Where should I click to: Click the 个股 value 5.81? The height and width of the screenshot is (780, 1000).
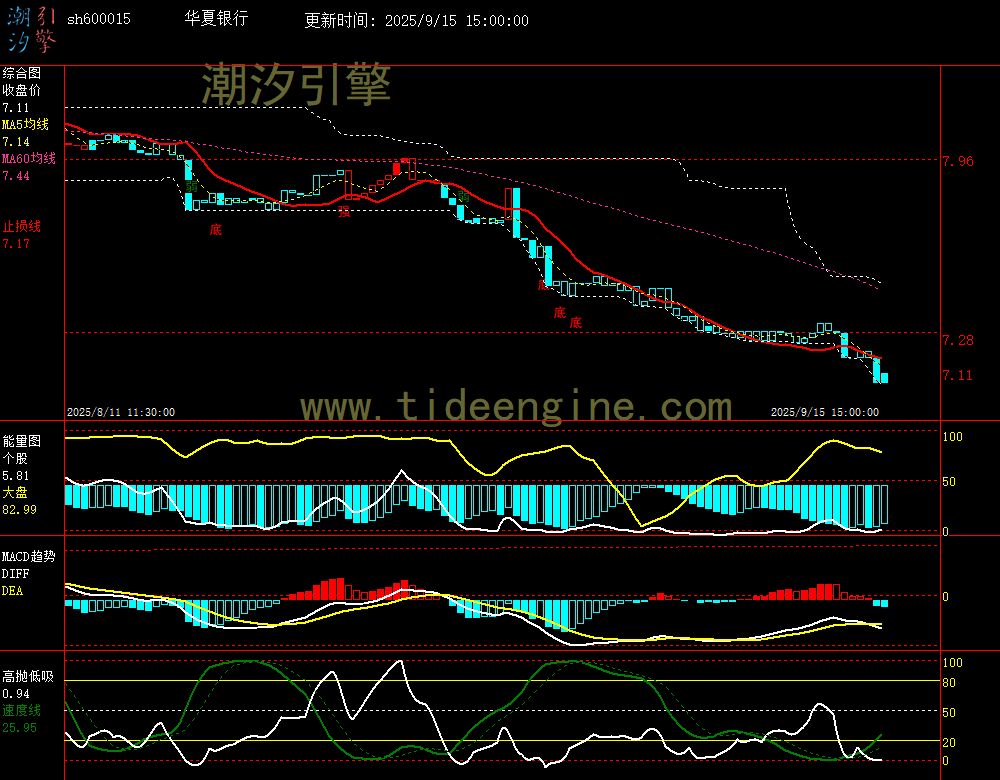click(15, 476)
